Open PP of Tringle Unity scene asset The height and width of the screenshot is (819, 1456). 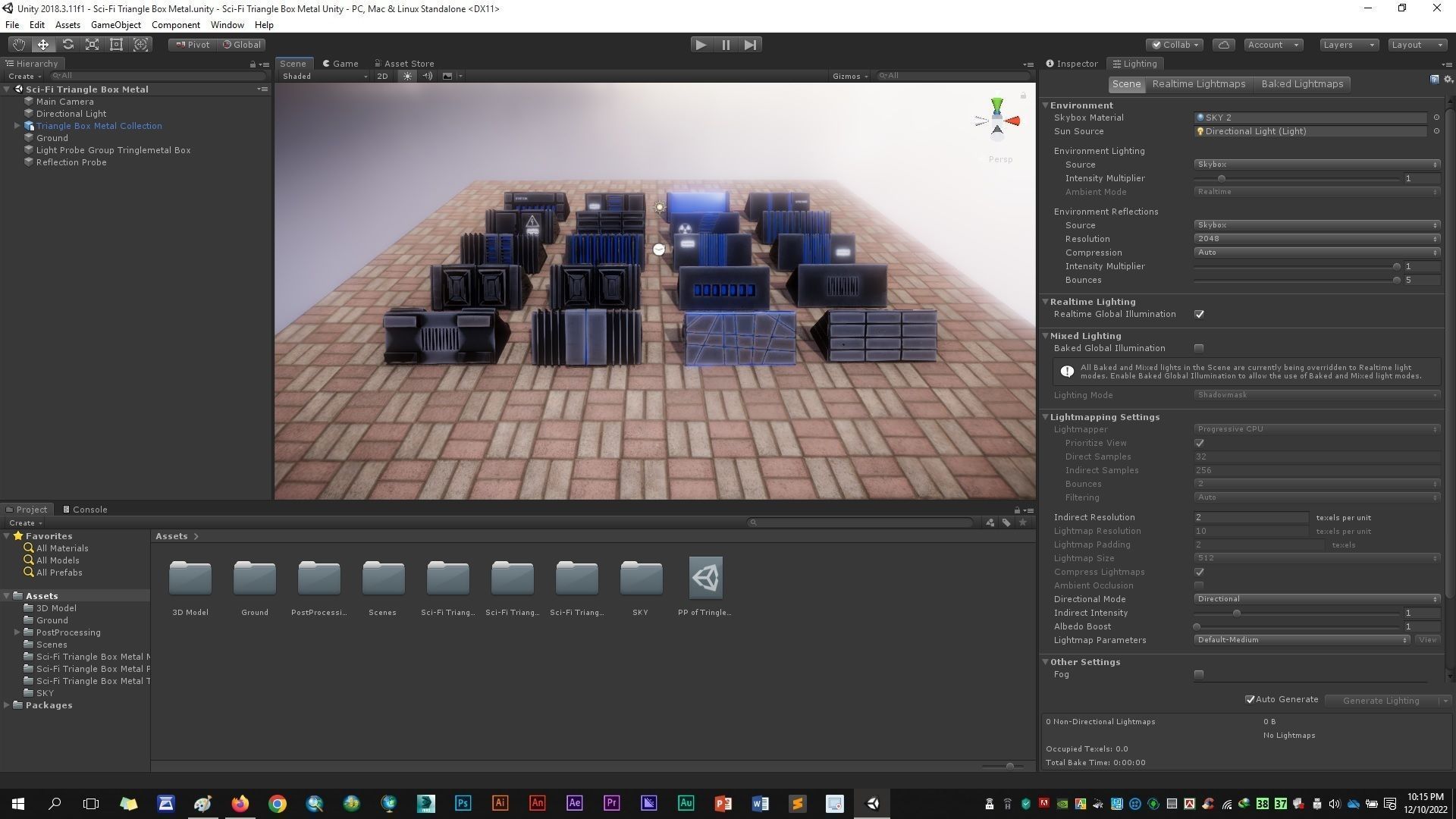[x=705, y=579]
